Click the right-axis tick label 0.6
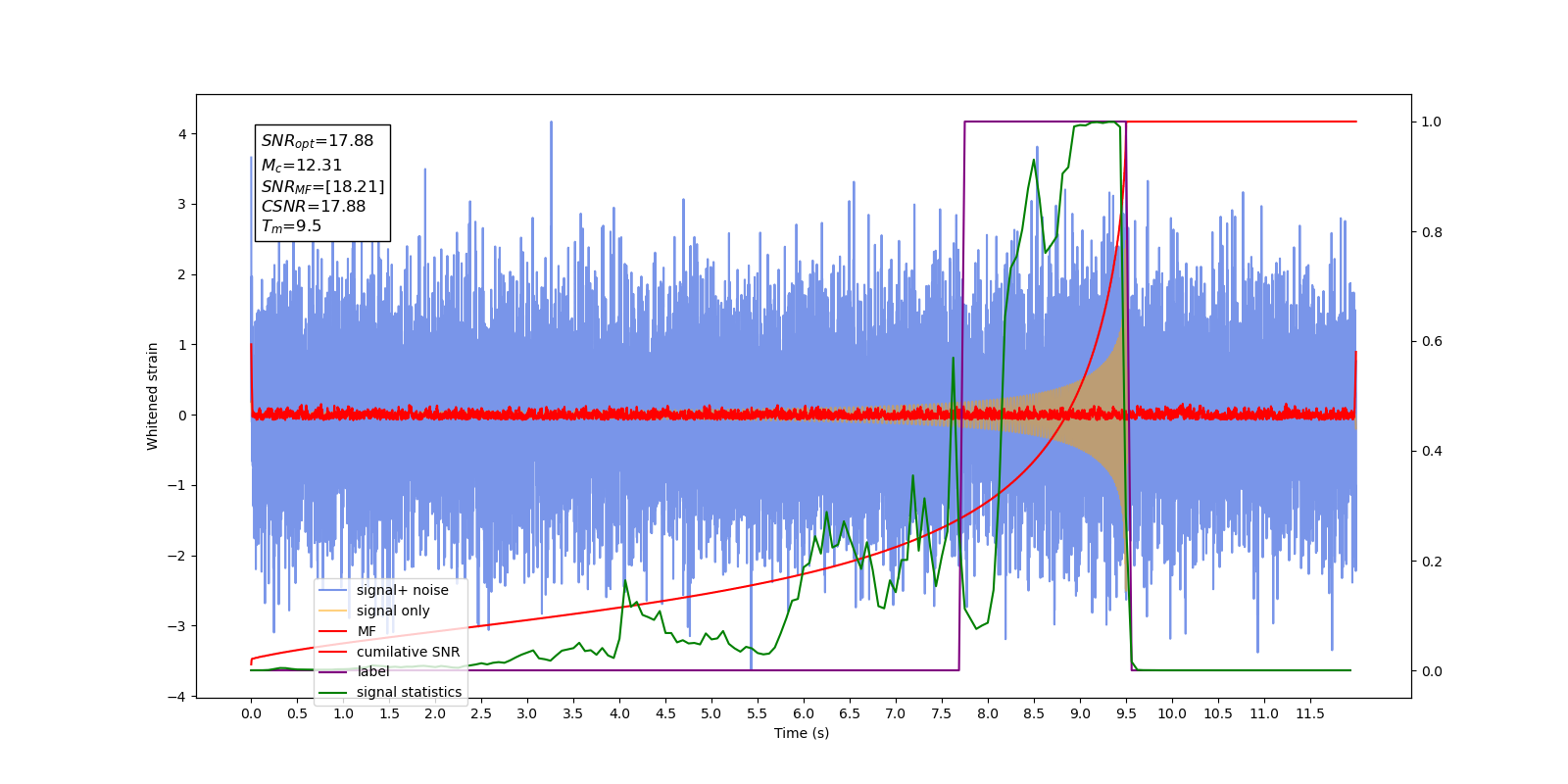1568x784 pixels. tap(1432, 342)
